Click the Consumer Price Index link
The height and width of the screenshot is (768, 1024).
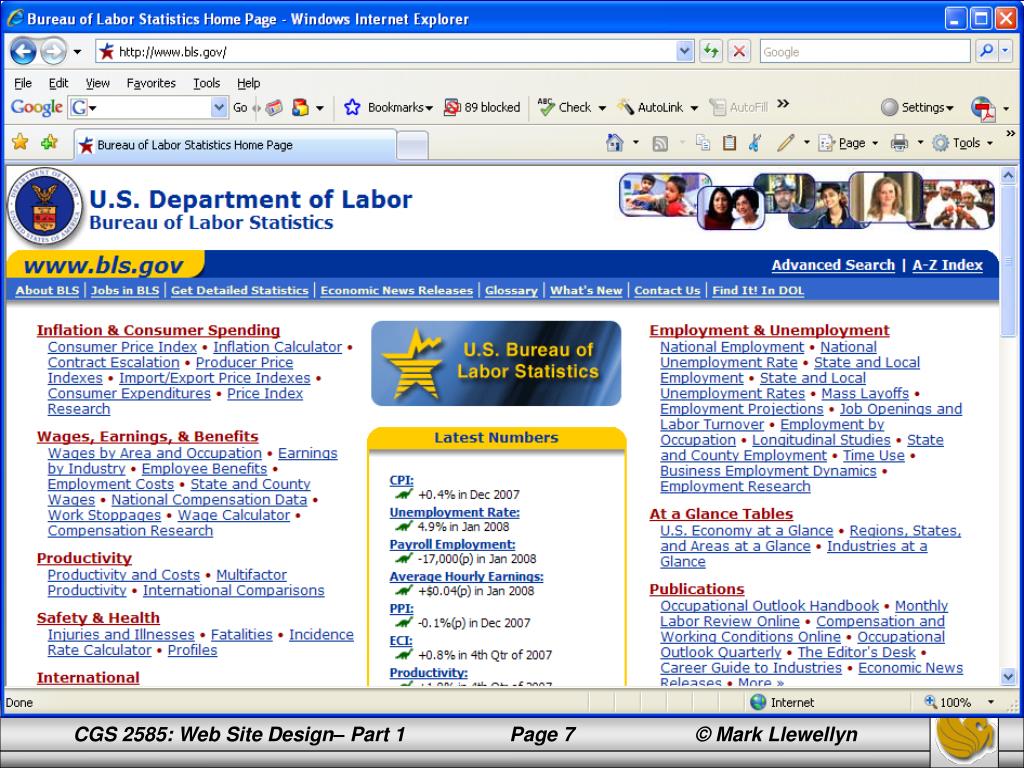pyautogui.click(x=122, y=347)
